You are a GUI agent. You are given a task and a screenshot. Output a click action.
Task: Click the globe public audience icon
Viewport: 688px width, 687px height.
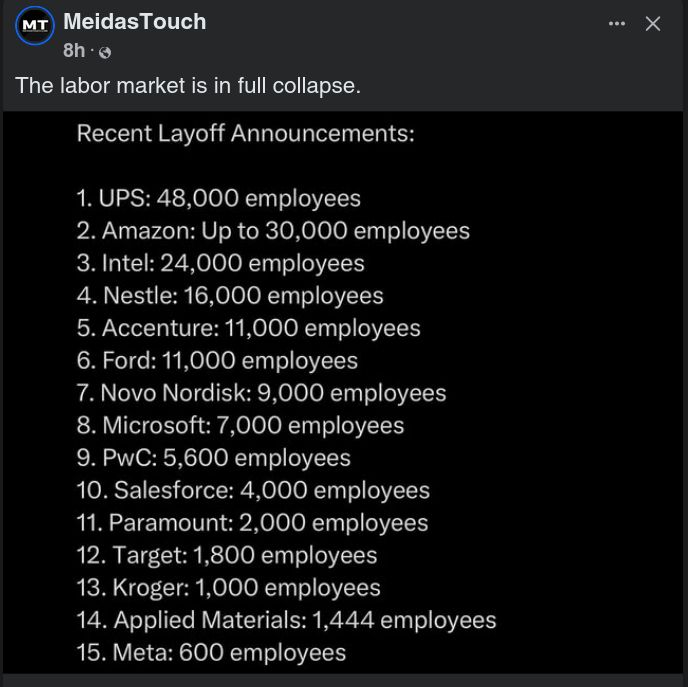pyautogui.click(x=105, y=52)
